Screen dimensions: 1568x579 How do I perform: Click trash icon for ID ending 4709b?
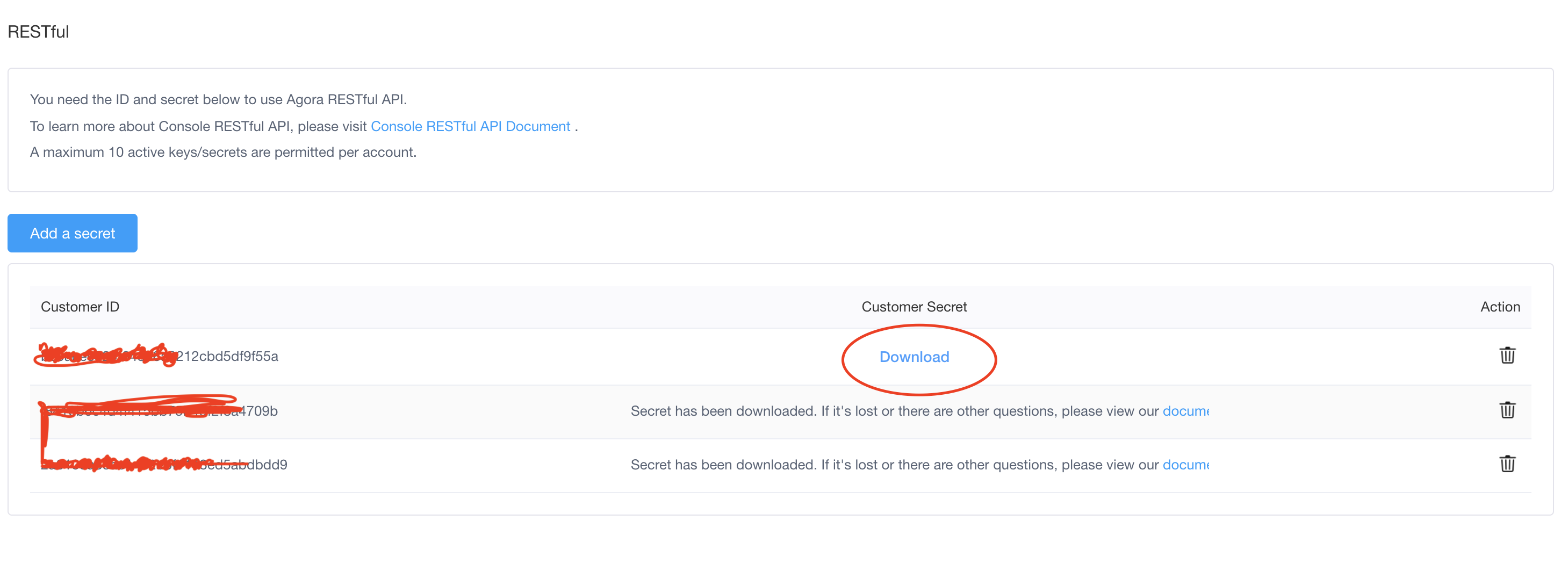tap(1507, 410)
